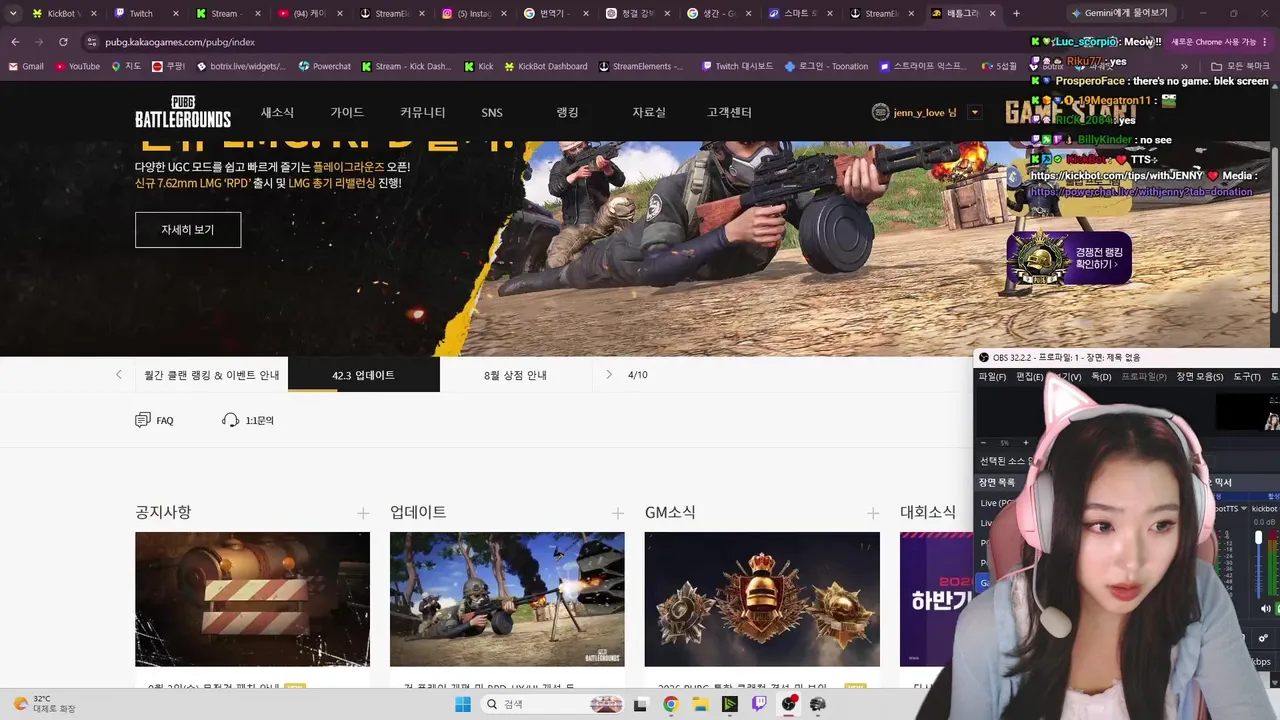Screen dimensions: 1280x720
Task: Open a new browser tab with plus button
Action: [x=1016, y=13]
